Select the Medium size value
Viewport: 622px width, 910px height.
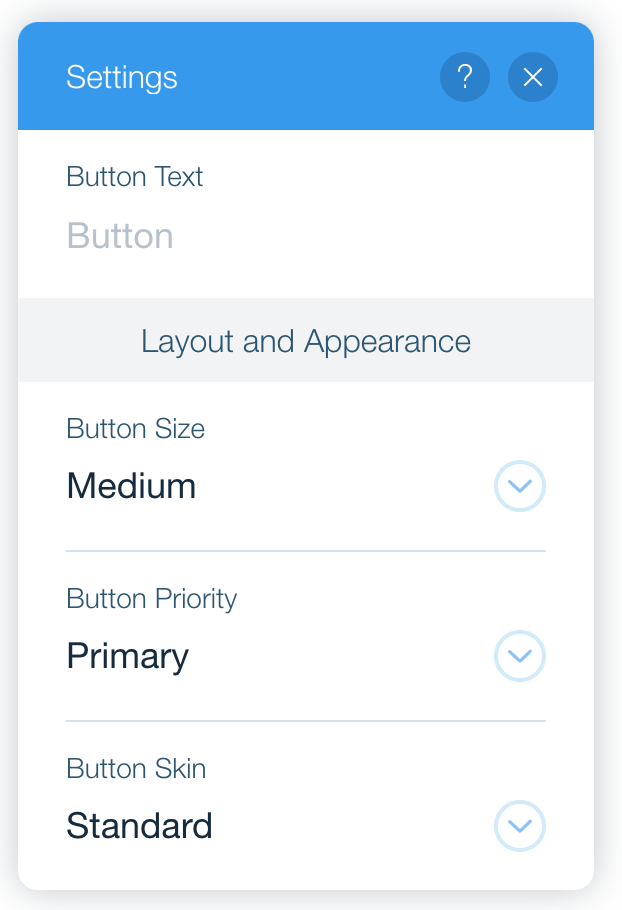pos(131,486)
